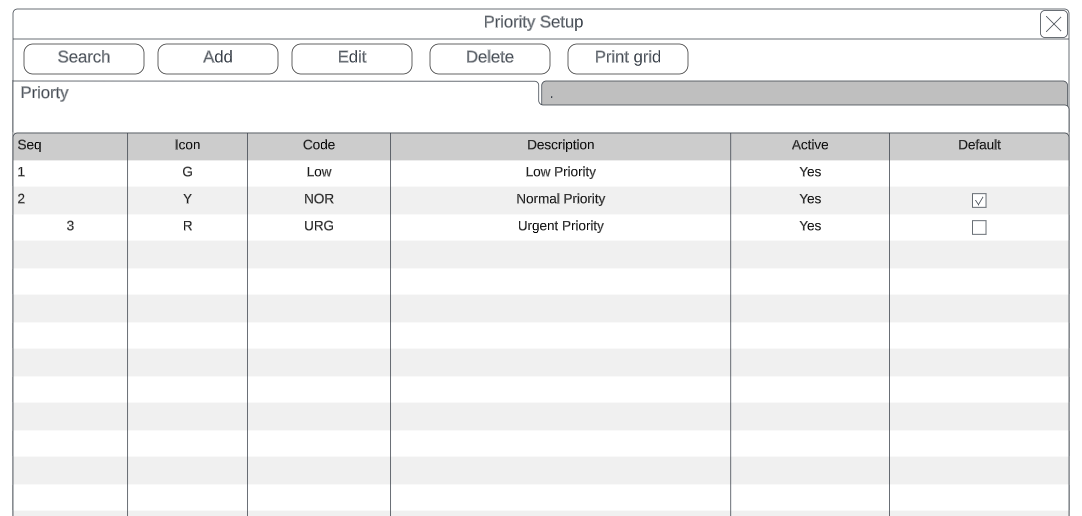Click the Code column header
The width and height of the screenshot is (1082, 516).
318,145
